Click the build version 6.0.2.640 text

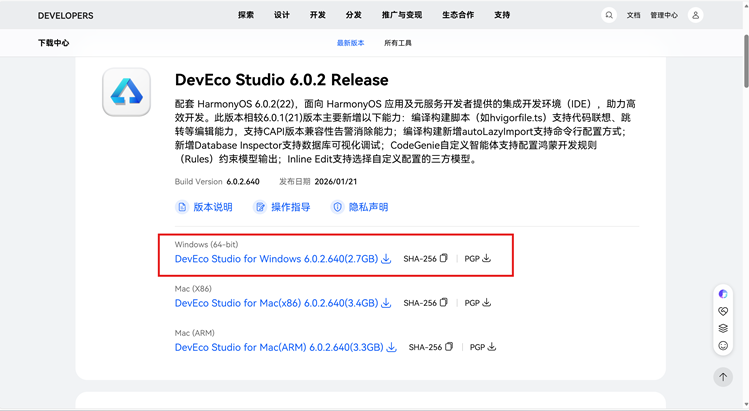point(243,182)
